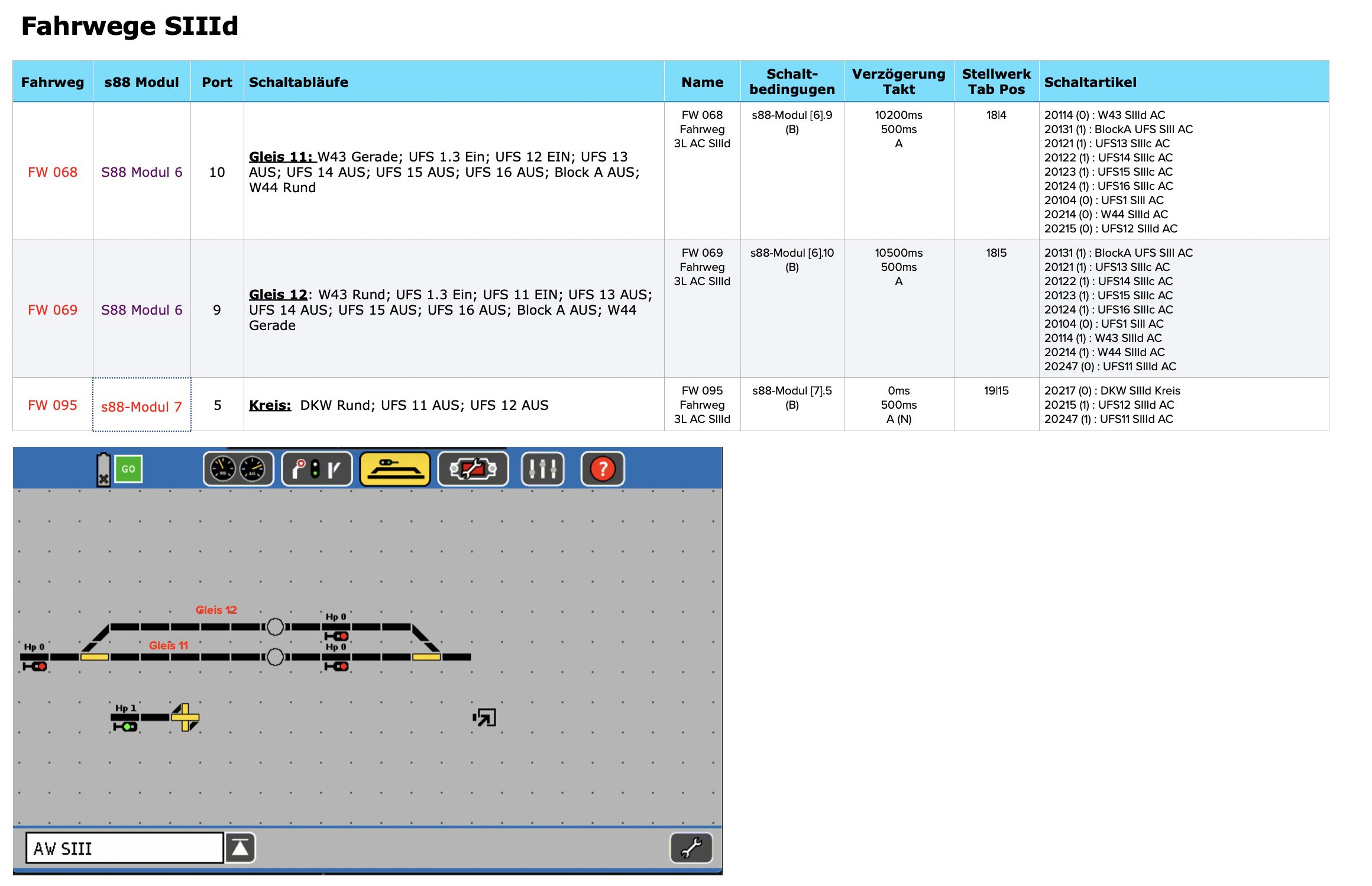The image size is (1372, 886).
Task: Expand the AW SIII layout list arrow
Action: (x=240, y=848)
